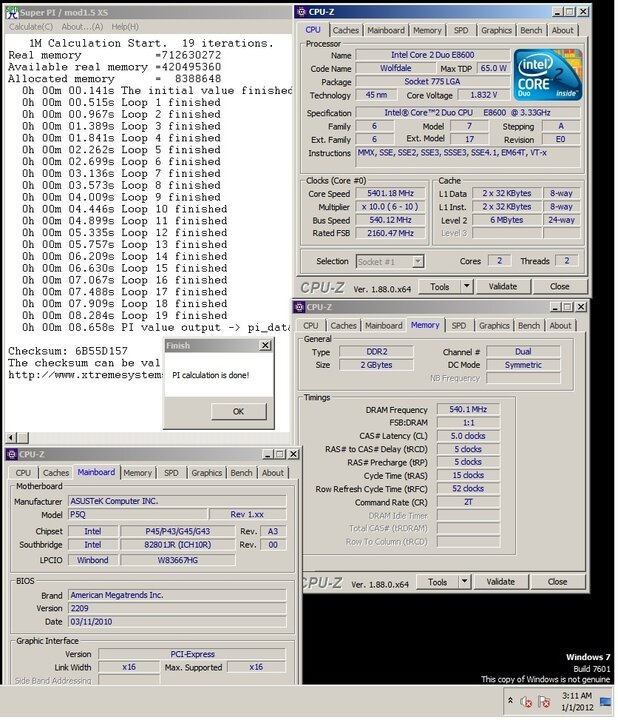This screenshot has width=618, height=720.
Task: Click the ASUSTeK Computer INC. manufacturer field
Action: (x=177, y=501)
